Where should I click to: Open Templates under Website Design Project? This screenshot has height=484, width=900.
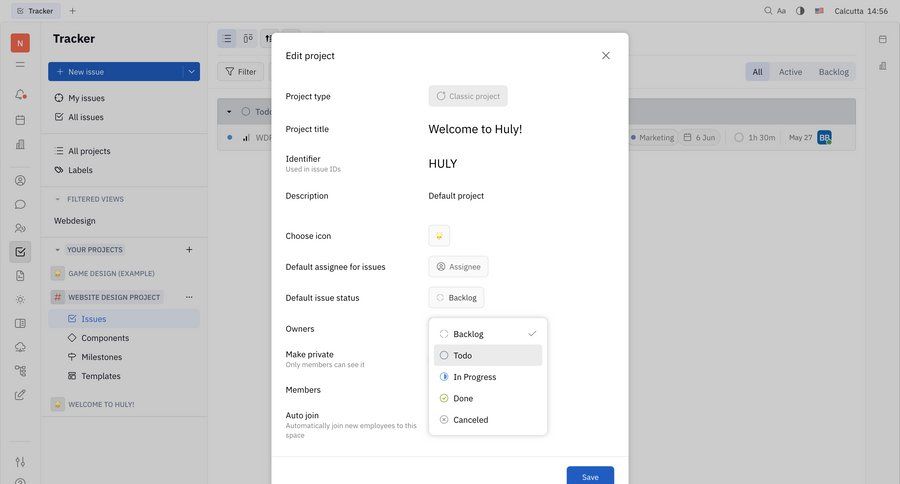101,376
